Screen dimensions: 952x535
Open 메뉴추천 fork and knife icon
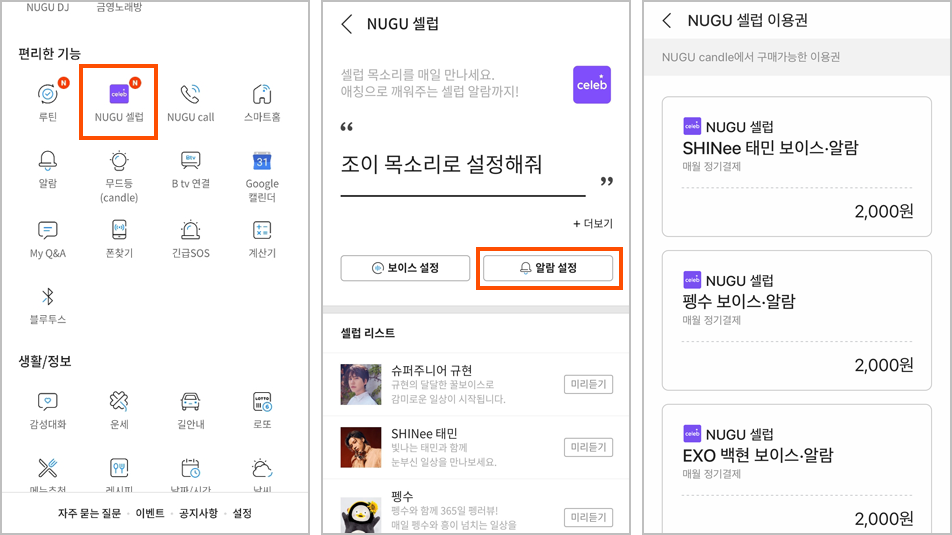point(47,468)
